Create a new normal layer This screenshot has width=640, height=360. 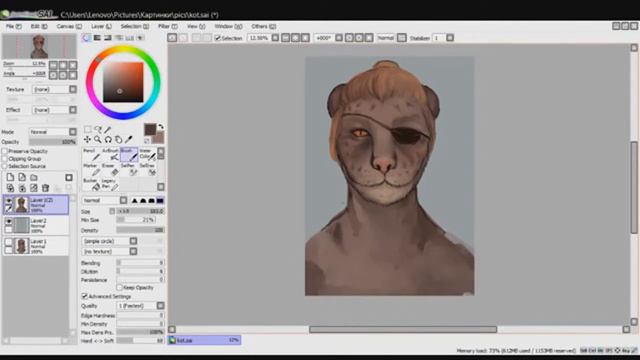pos(10,178)
